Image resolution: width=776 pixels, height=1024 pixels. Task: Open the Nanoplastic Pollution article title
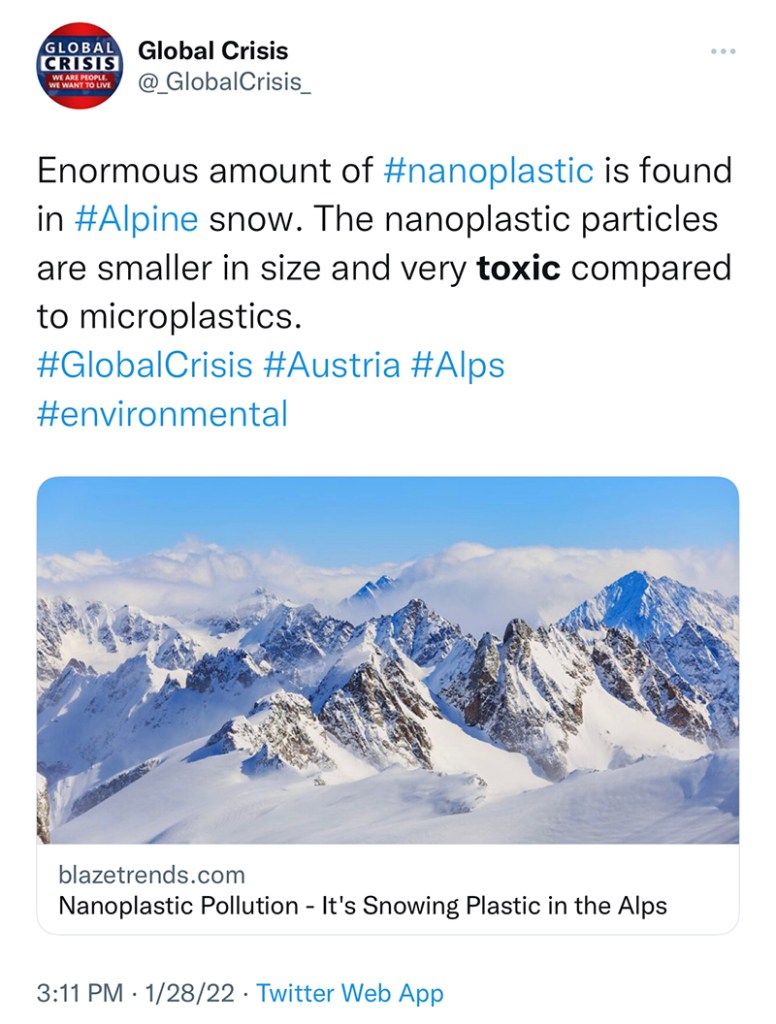tap(362, 907)
